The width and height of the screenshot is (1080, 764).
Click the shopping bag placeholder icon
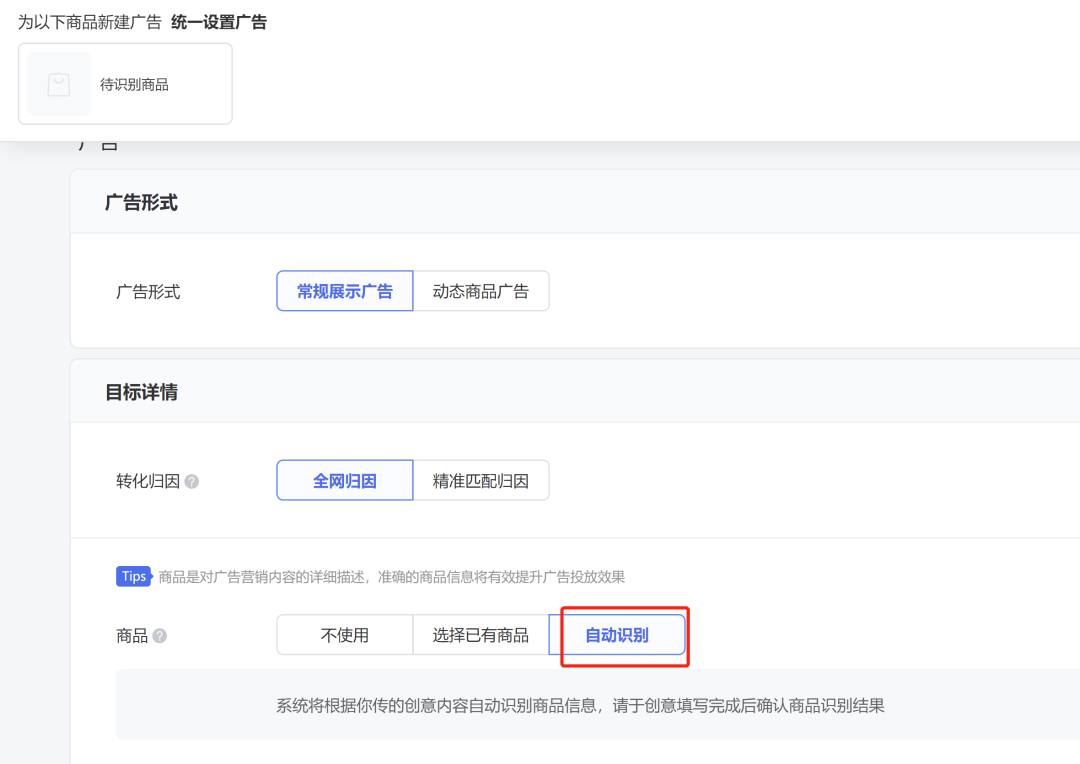(59, 84)
